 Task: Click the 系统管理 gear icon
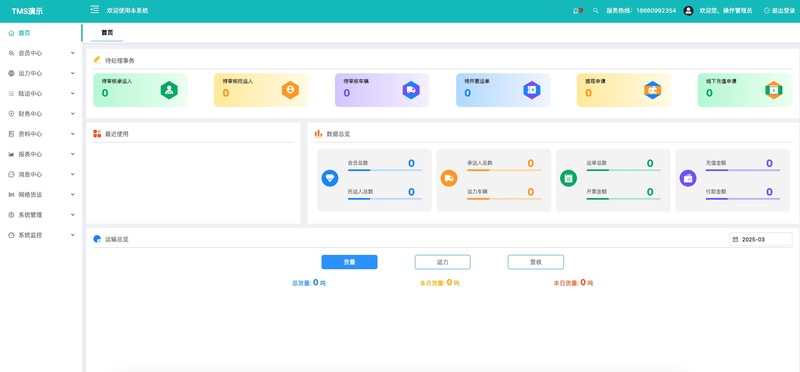tap(11, 215)
